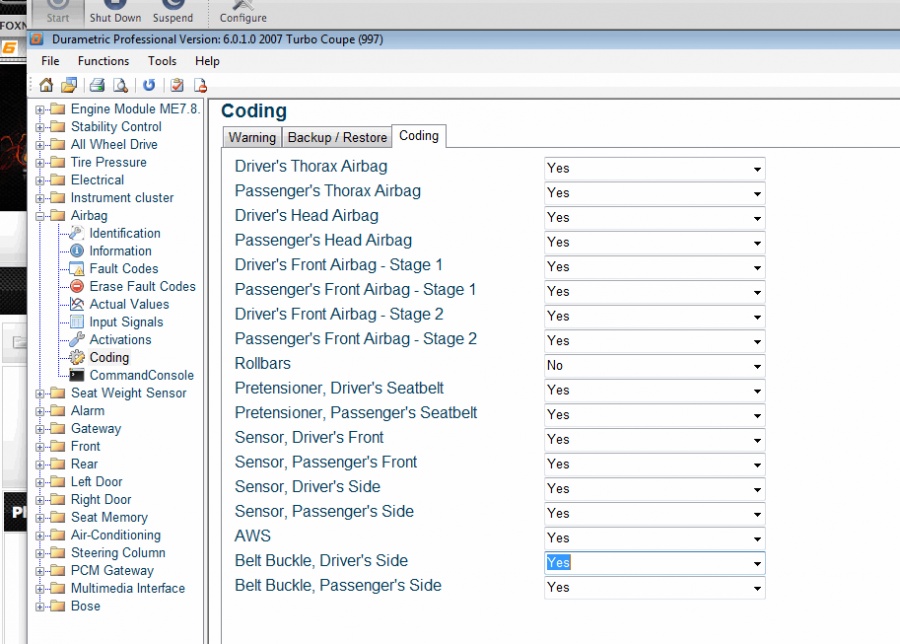The height and width of the screenshot is (644, 900).
Task: Click the Home icon in the toolbar
Action: coord(46,85)
